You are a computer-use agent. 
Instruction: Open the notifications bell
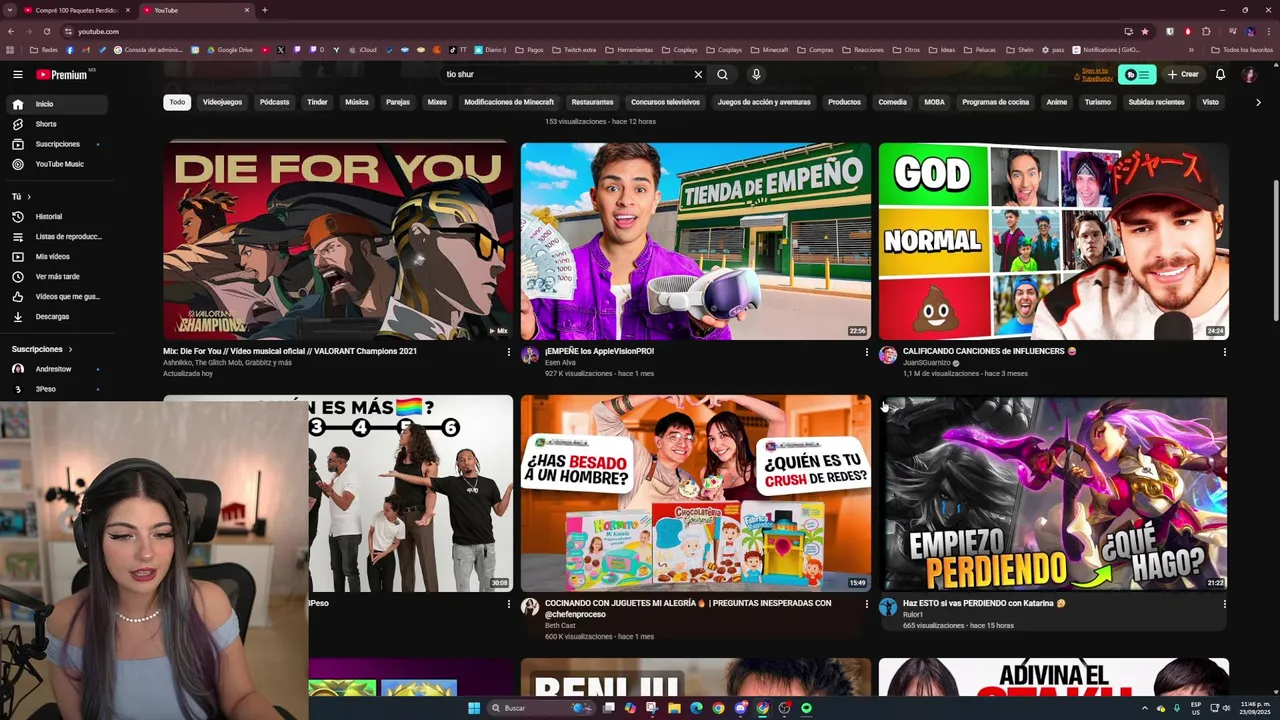click(x=1220, y=74)
